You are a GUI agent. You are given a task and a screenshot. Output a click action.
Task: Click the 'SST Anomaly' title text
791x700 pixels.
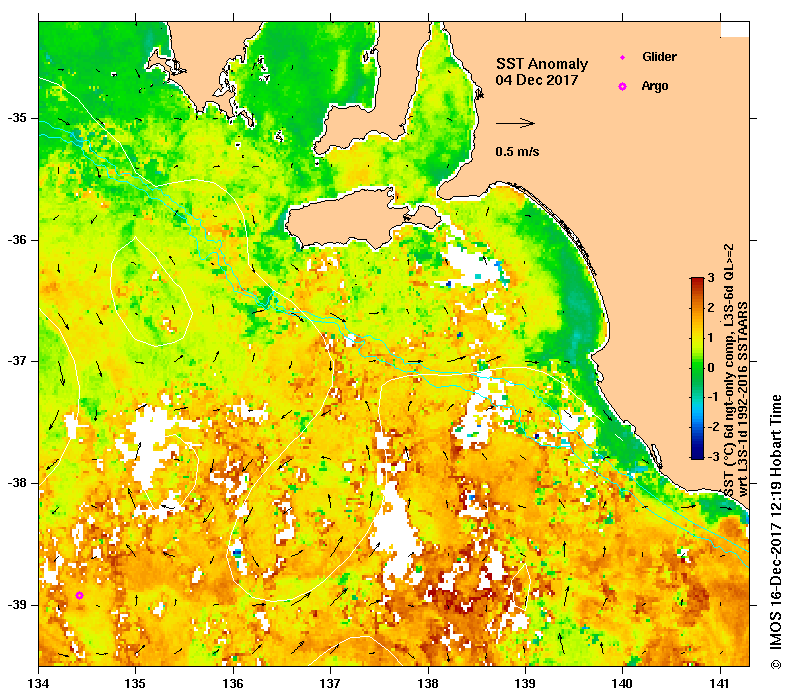point(542,64)
